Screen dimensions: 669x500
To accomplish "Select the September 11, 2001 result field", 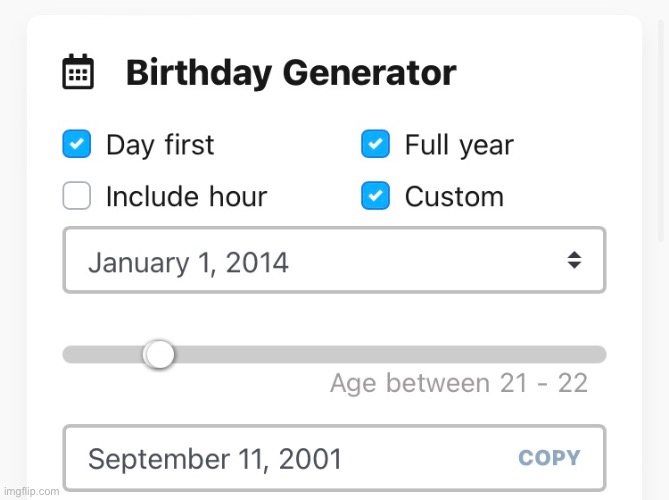I will 334,458.
